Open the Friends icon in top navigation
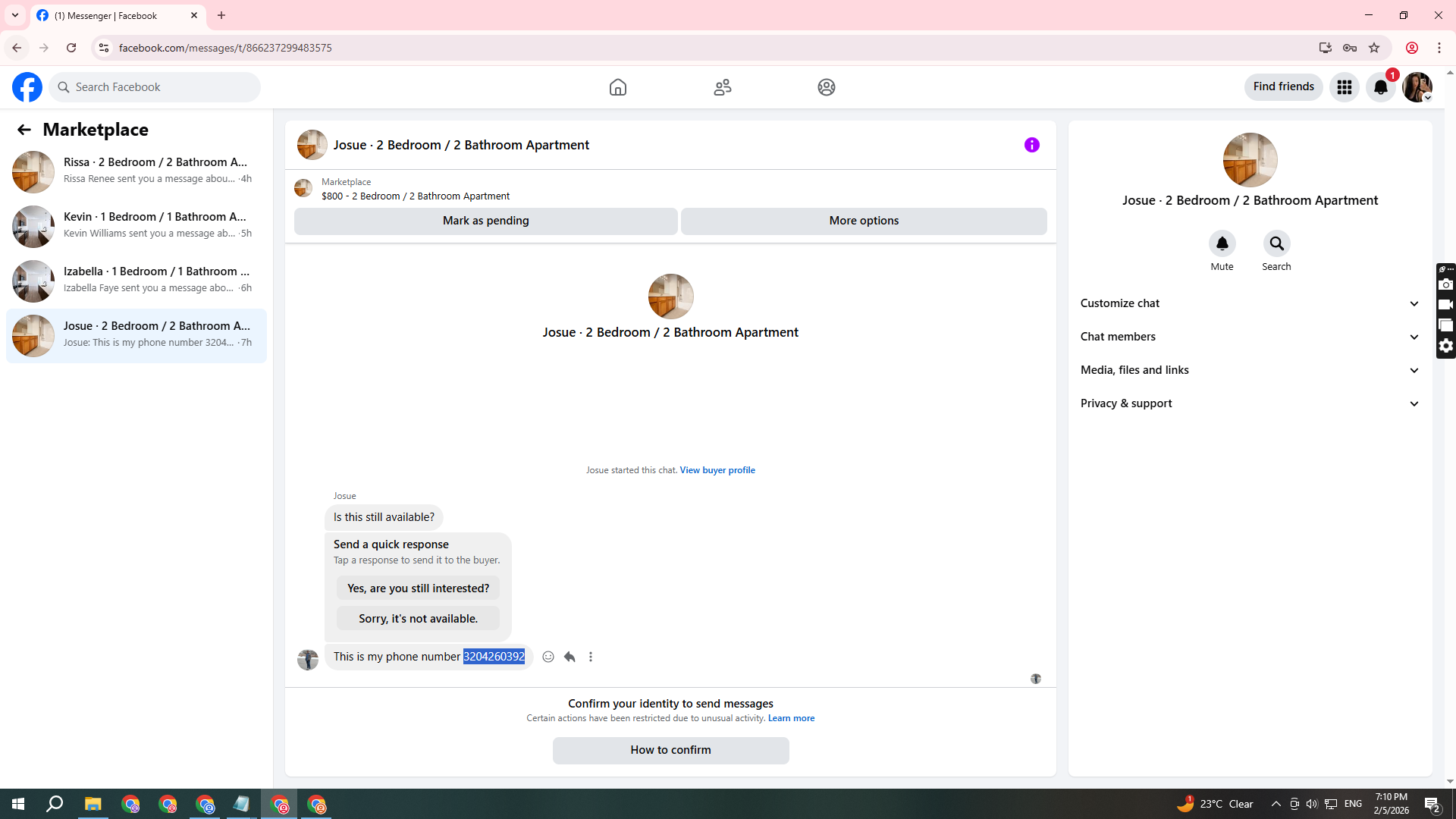Image resolution: width=1456 pixels, height=819 pixels. (x=722, y=87)
